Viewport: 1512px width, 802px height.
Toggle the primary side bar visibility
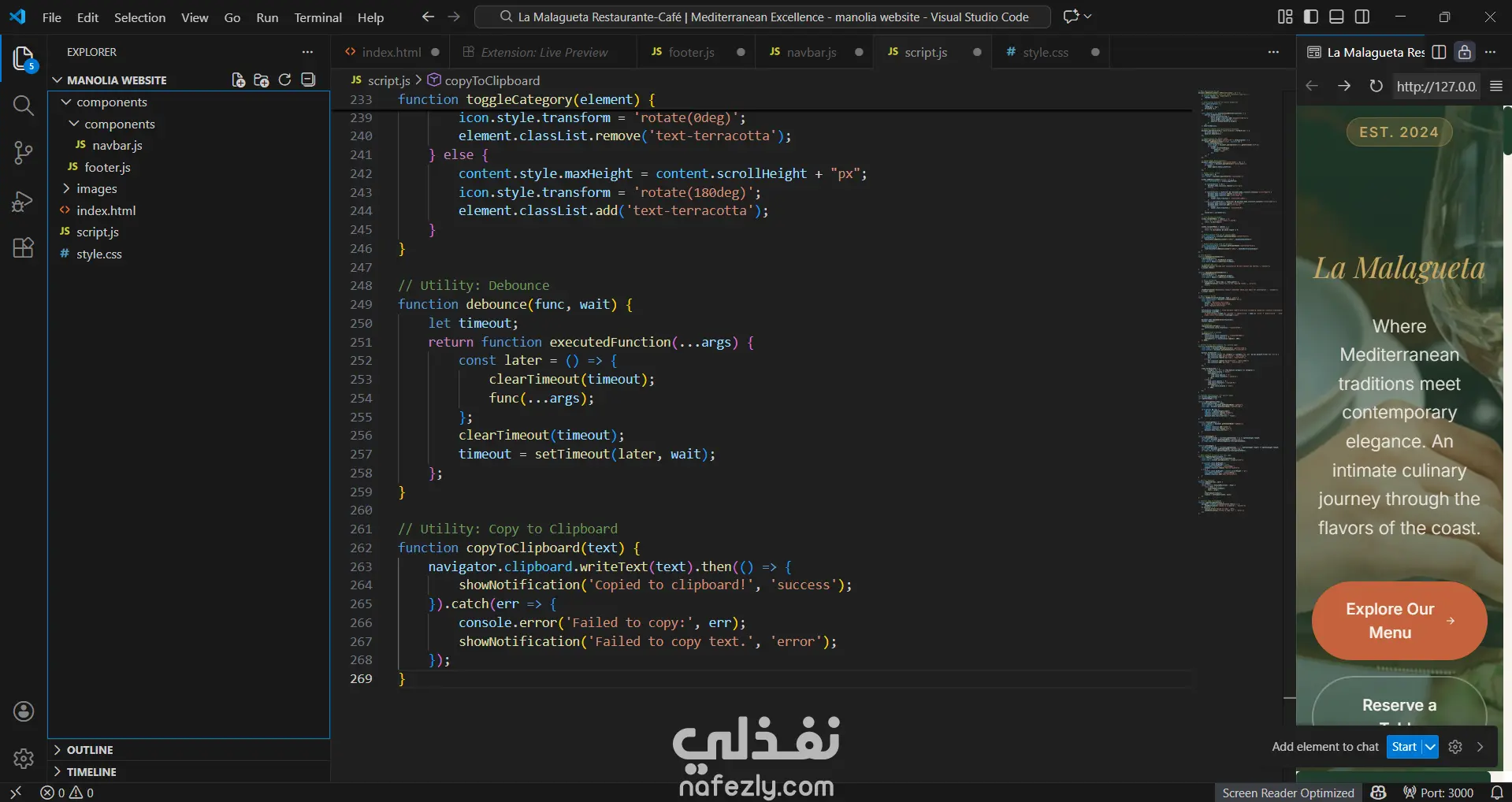tap(1311, 17)
